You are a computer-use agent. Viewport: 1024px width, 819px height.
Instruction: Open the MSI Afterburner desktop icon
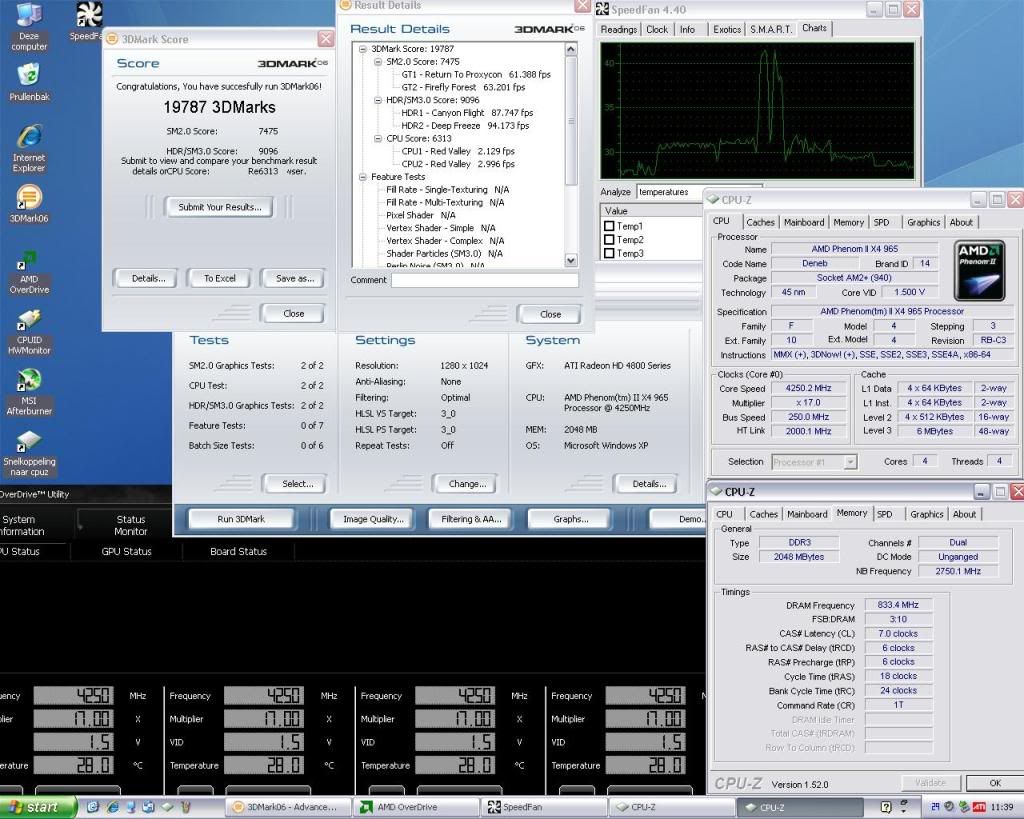29,381
